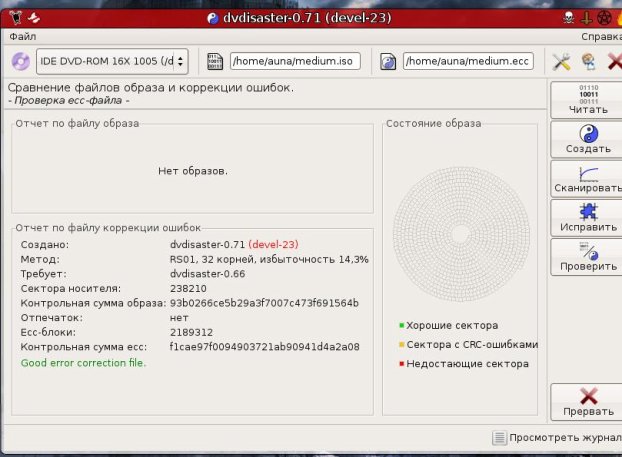Expand the IDE DVD-ROM drive dropdown
622x457 pixels.
(112, 61)
